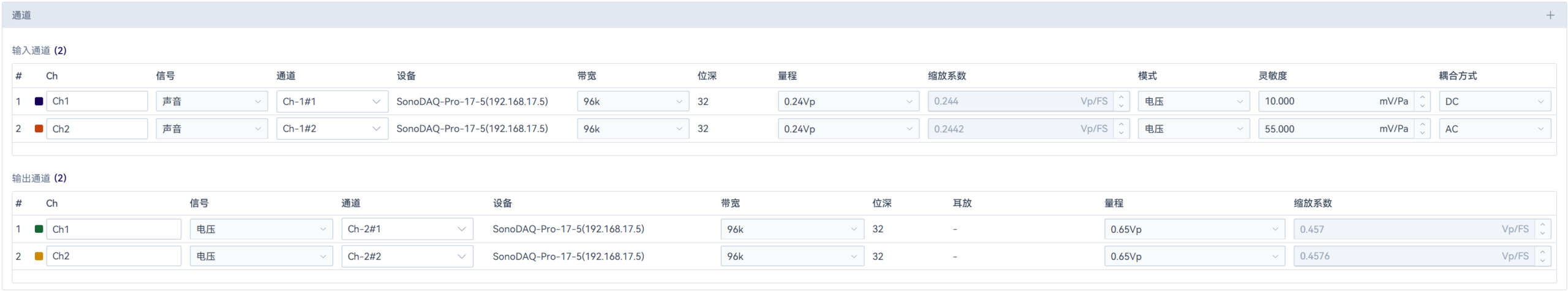Open the 0.24Vp range dropdown for input Ch2

pos(848,129)
